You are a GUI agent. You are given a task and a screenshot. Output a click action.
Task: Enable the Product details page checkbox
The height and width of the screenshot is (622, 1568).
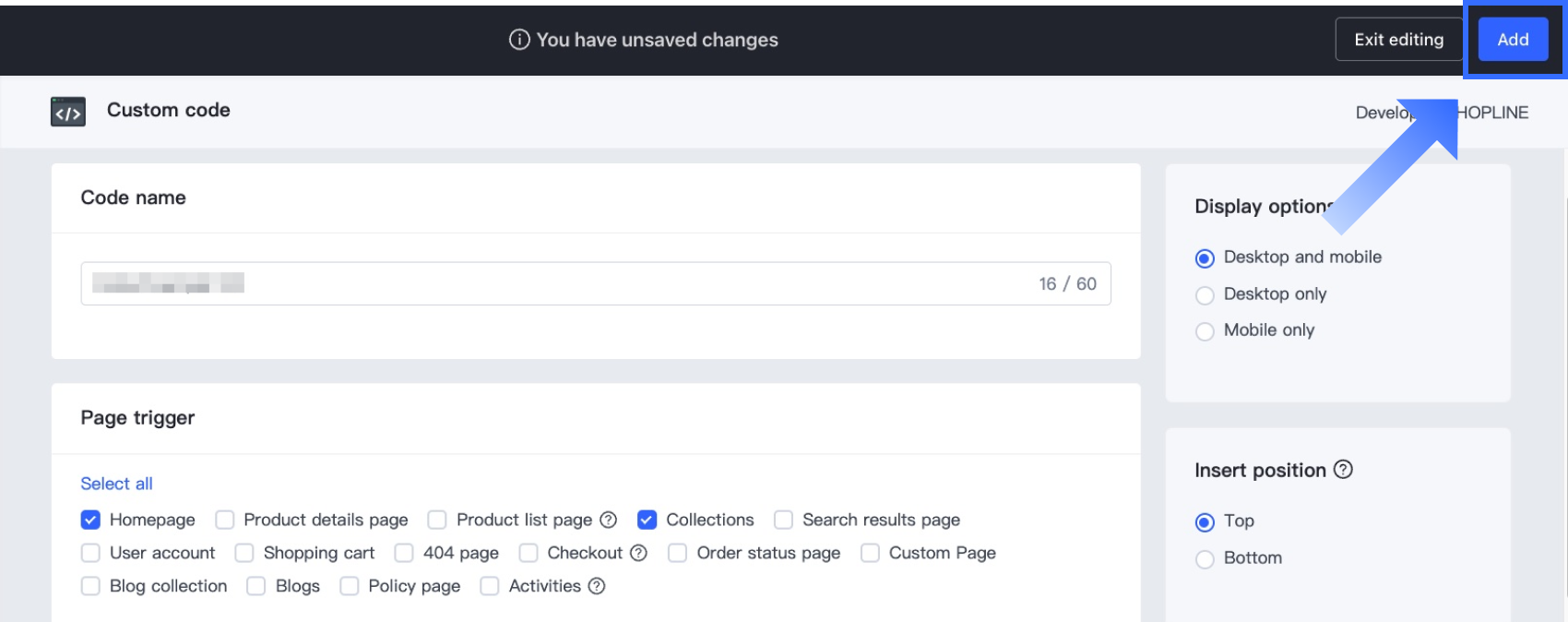point(225,520)
